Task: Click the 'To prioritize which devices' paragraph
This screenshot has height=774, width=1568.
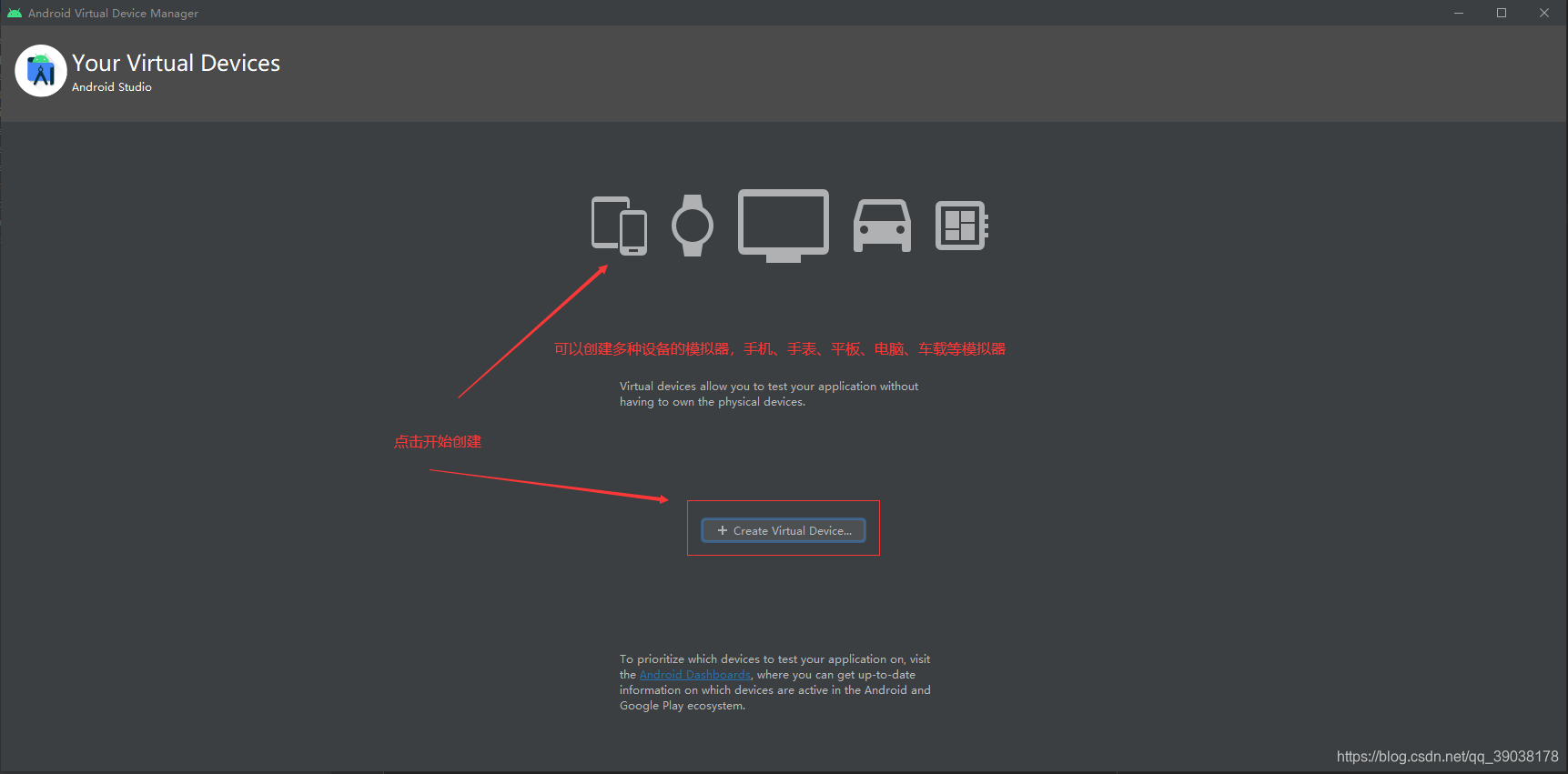Action: [x=775, y=682]
